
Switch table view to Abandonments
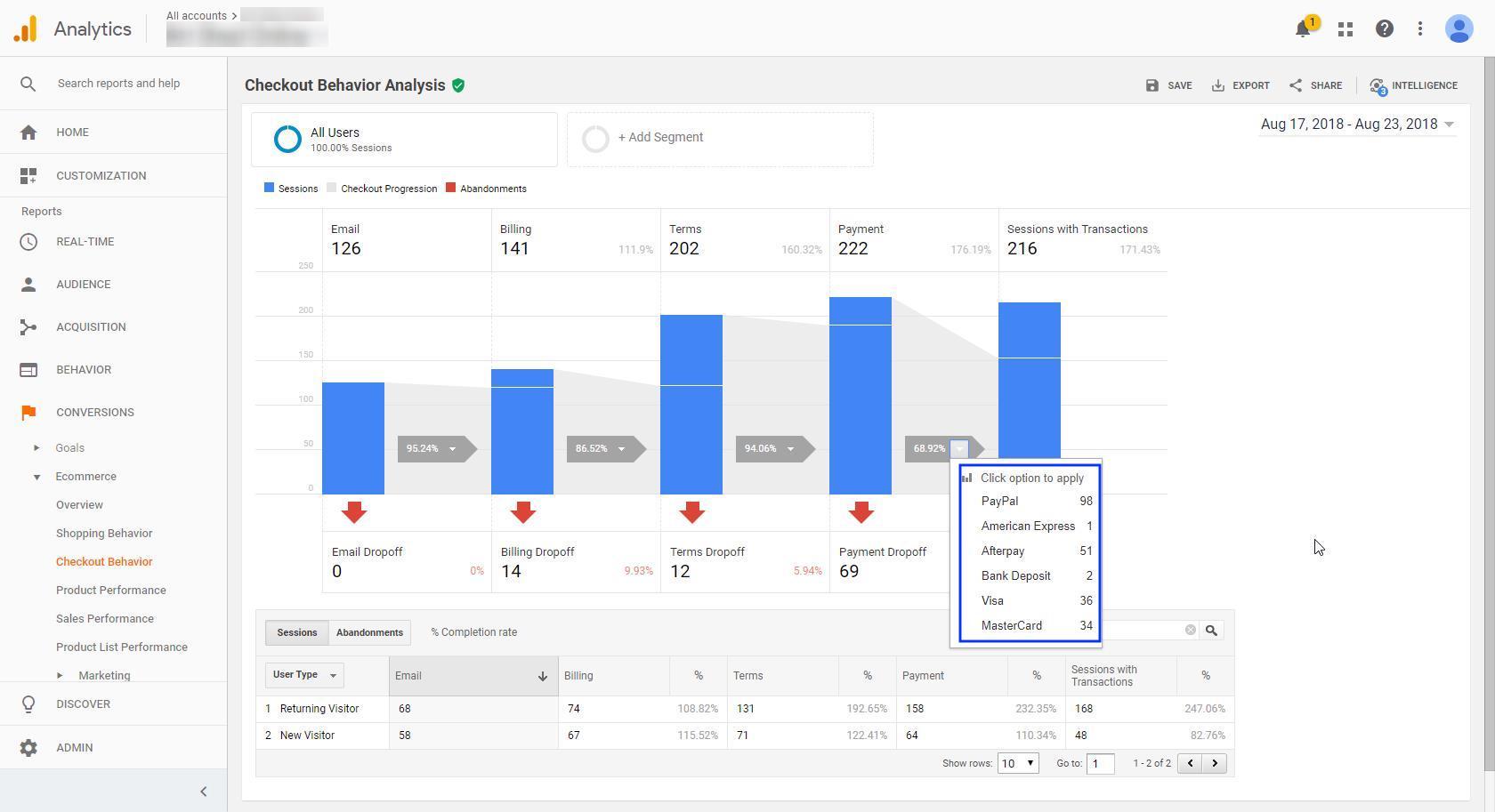[369, 632]
